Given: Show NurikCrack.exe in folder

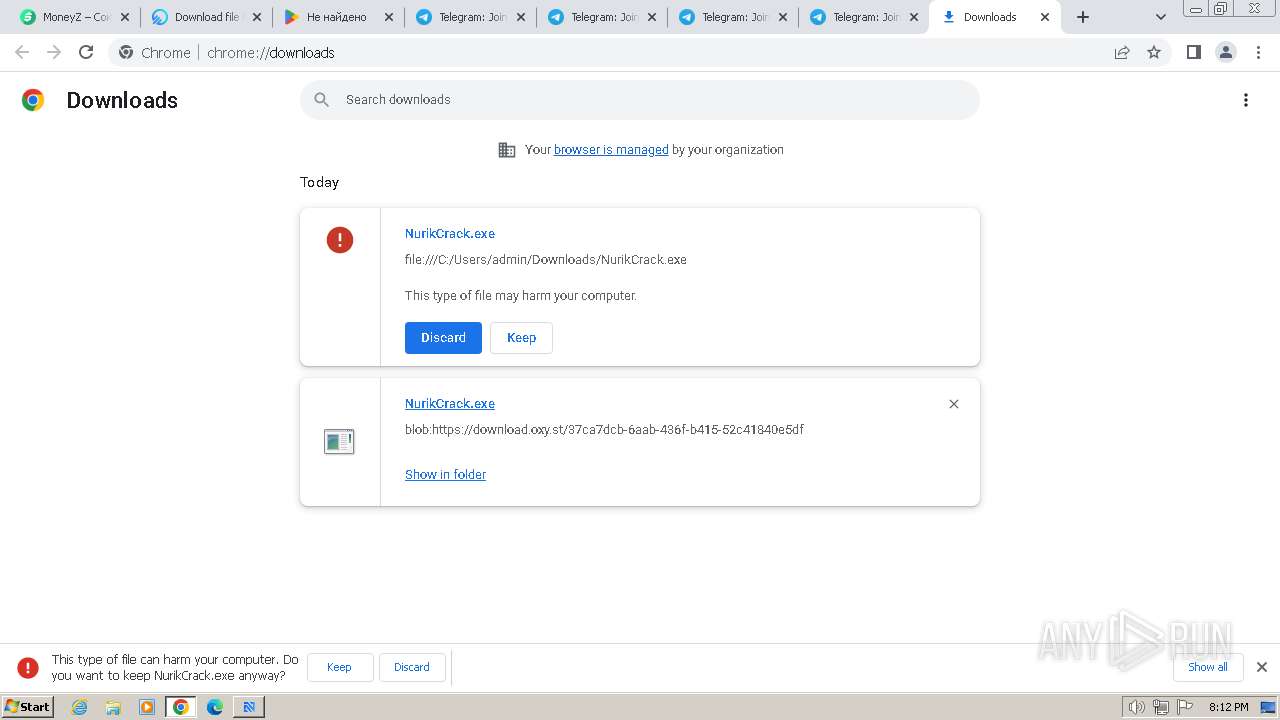Looking at the screenshot, I should [445, 474].
